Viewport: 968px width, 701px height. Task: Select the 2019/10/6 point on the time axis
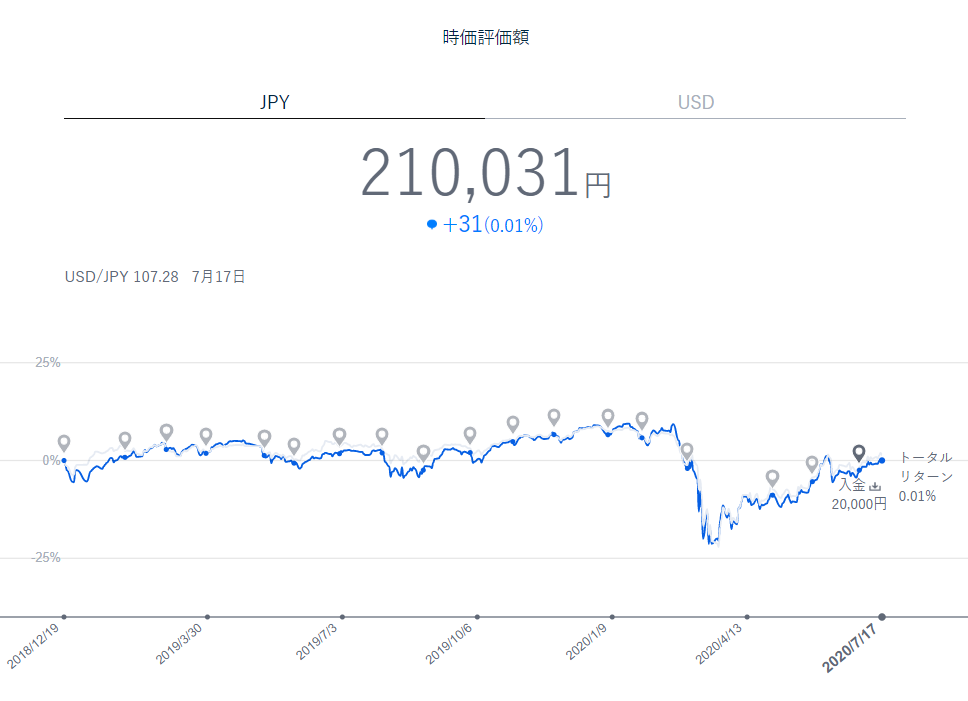coord(477,617)
